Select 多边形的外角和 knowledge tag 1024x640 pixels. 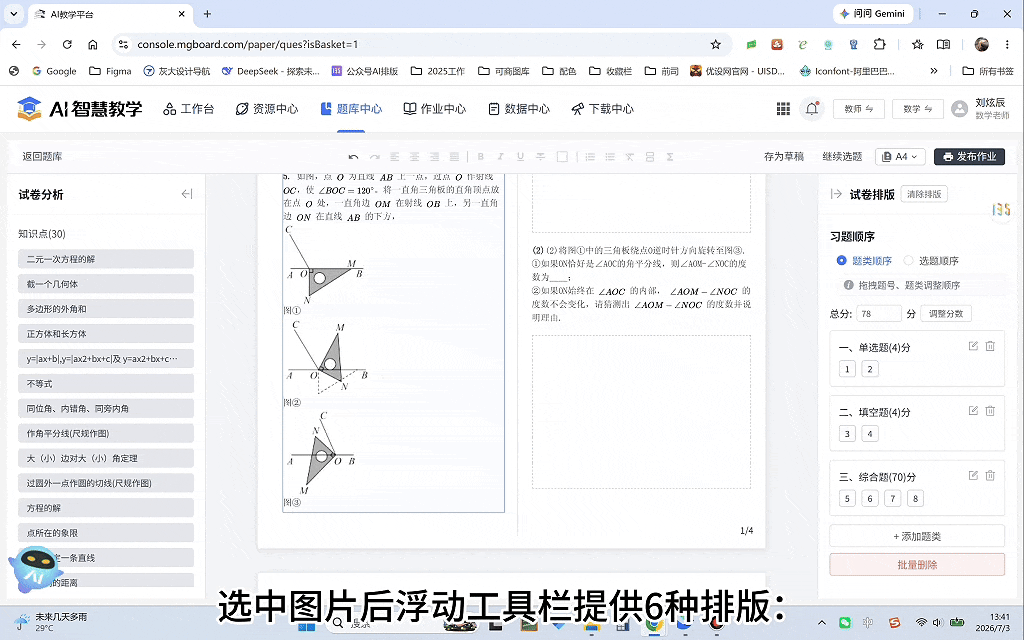(x=106, y=309)
